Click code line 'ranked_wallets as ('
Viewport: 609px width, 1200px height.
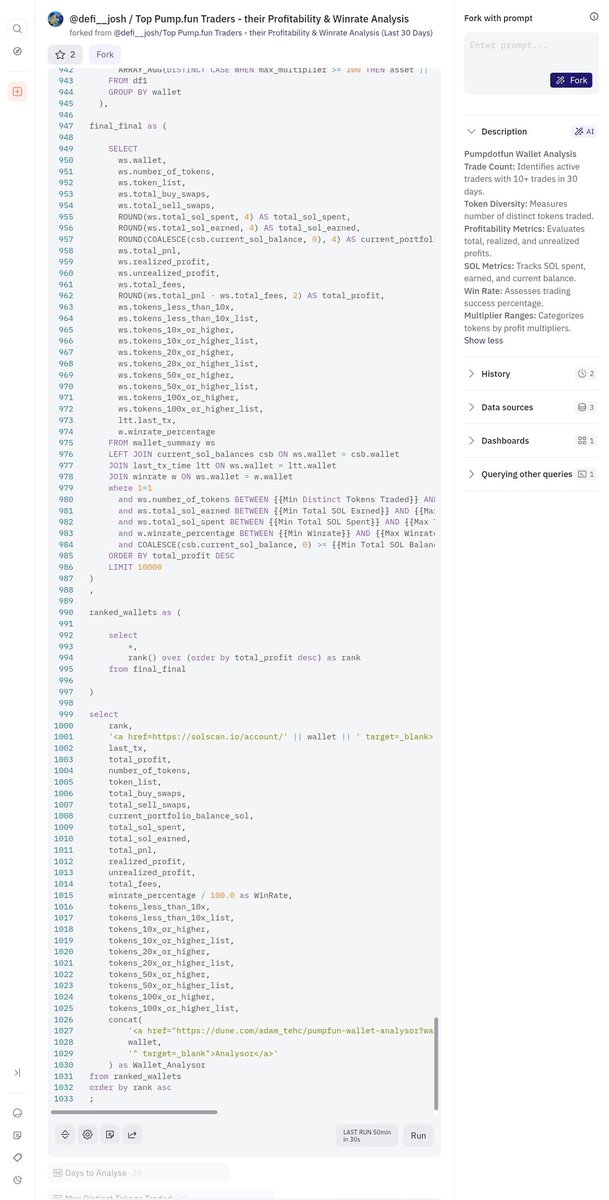click(133, 611)
